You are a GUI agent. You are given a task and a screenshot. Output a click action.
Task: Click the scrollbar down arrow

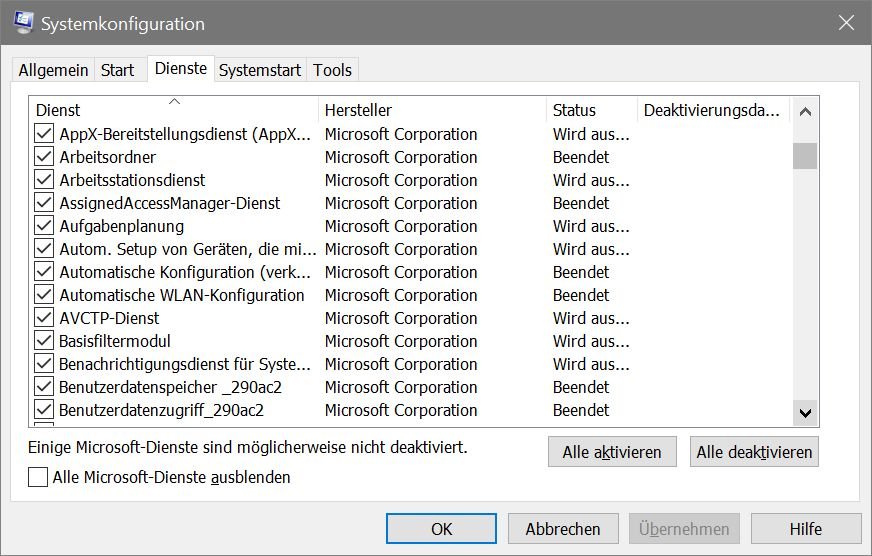coord(805,413)
